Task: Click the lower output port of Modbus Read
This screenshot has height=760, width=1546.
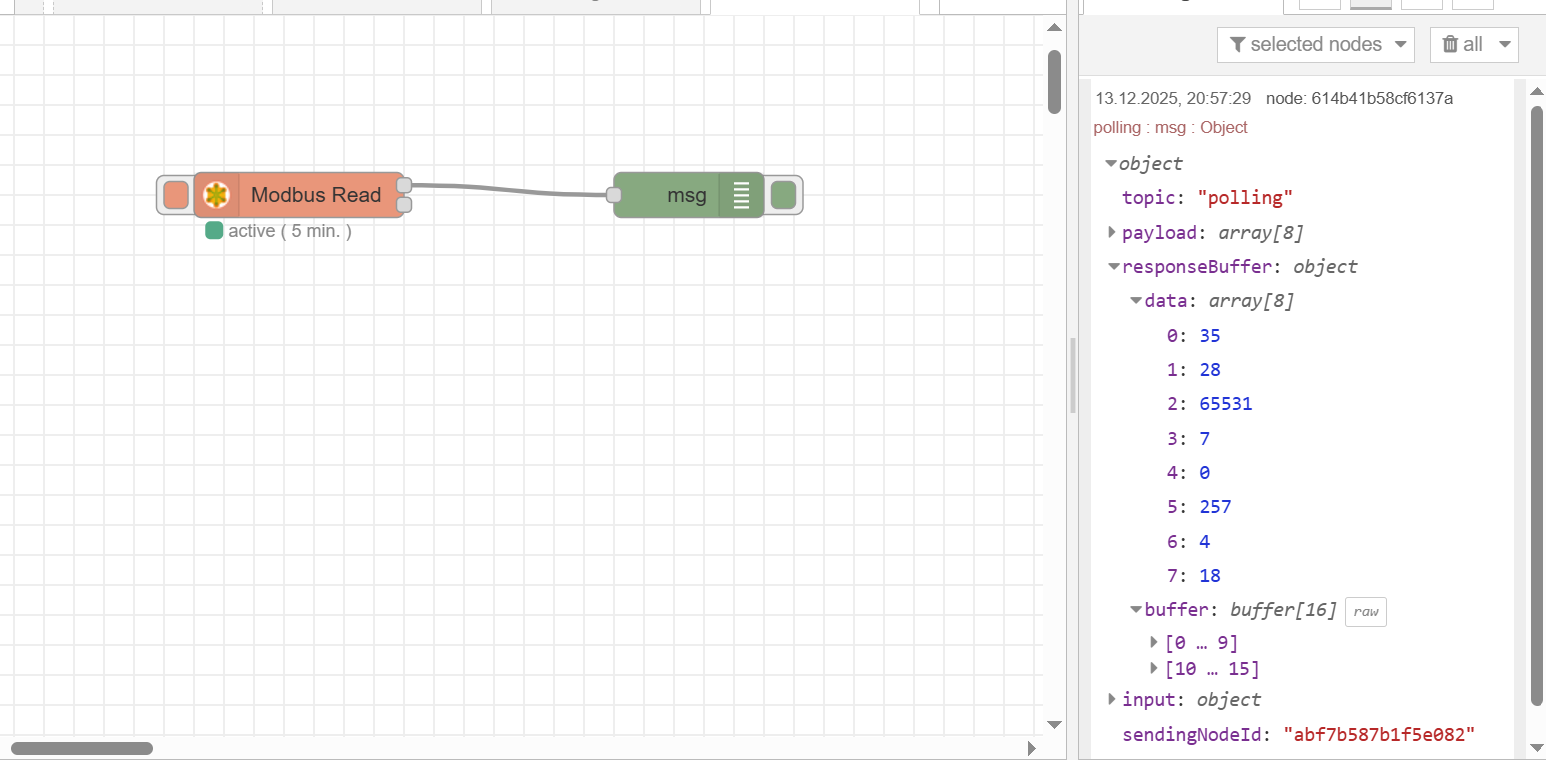Action: pyautogui.click(x=404, y=205)
